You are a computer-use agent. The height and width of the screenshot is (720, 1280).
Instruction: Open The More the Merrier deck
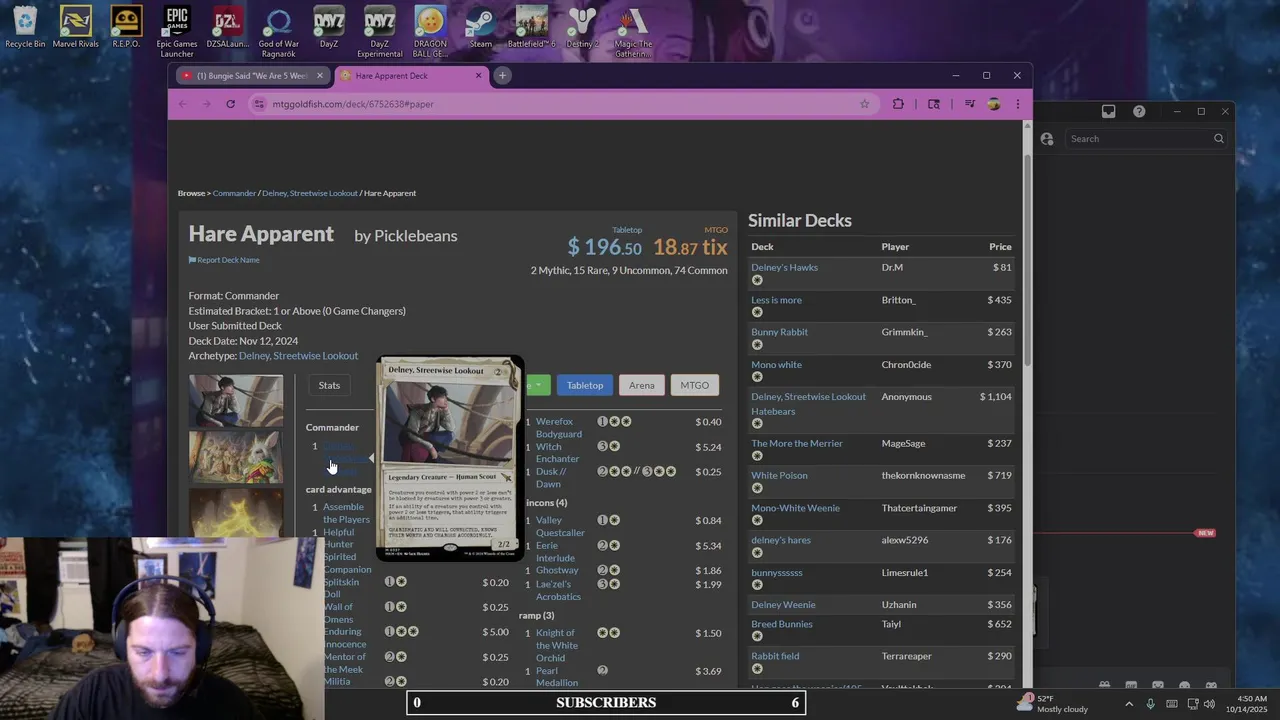coord(797,444)
